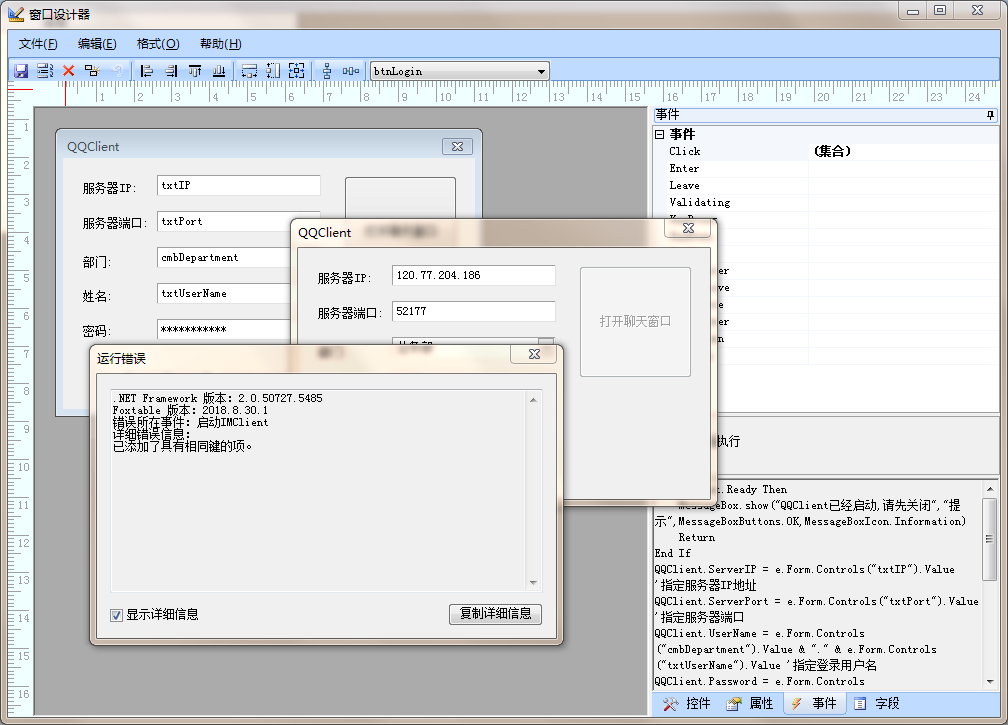Make selected controls the same size
Screen dimensions: 1008x725
(x=296, y=71)
